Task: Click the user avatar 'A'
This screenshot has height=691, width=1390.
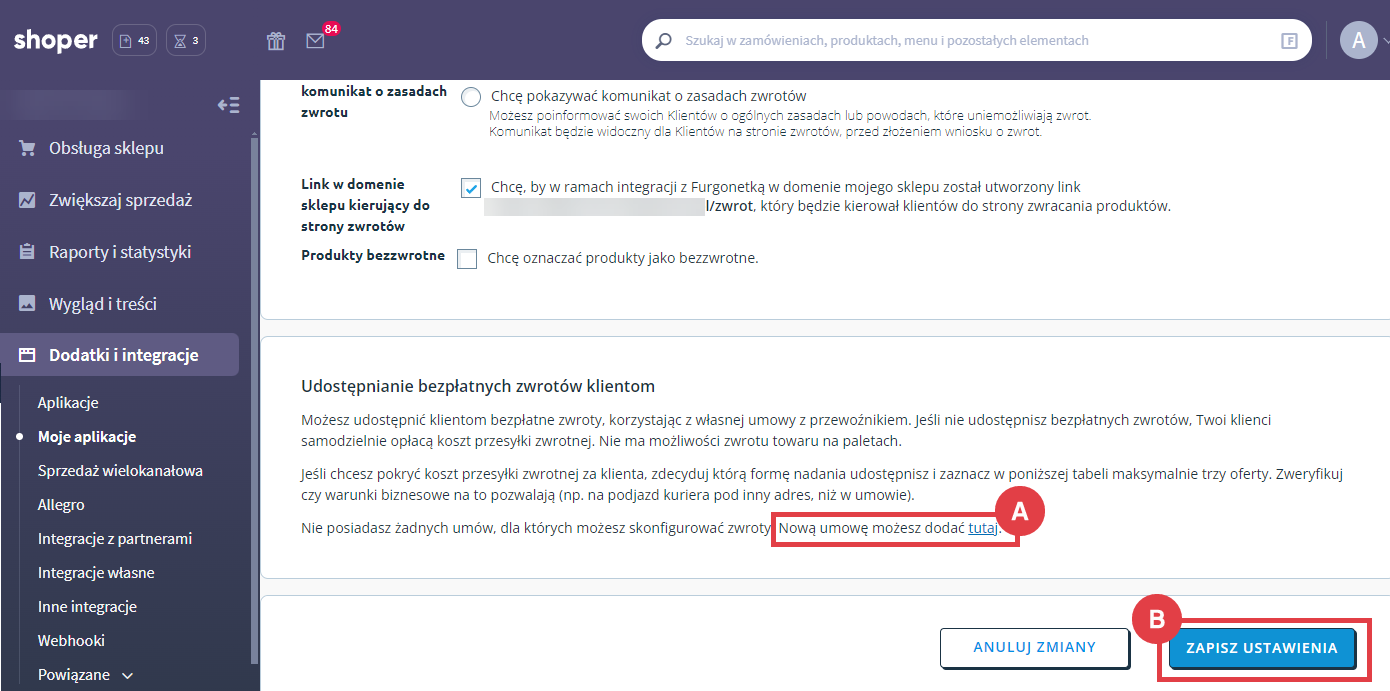Action: (1357, 41)
